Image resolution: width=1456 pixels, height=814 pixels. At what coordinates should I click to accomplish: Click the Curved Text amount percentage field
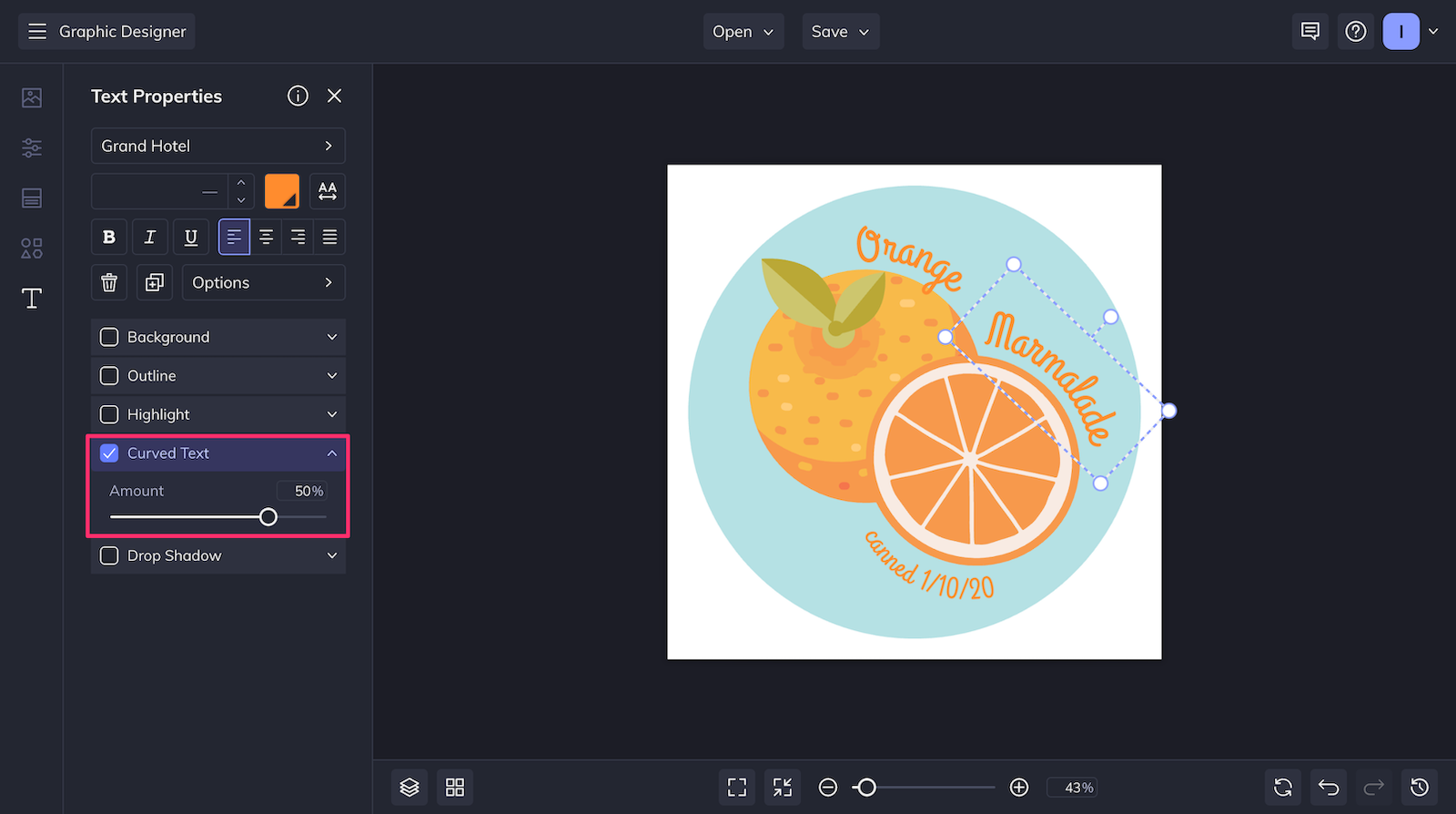pos(302,491)
